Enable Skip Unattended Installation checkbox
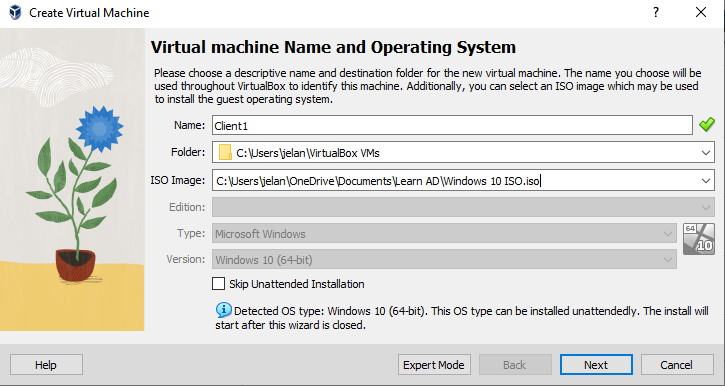Viewport: 725px width, 386px height. click(x=218, y=283)
